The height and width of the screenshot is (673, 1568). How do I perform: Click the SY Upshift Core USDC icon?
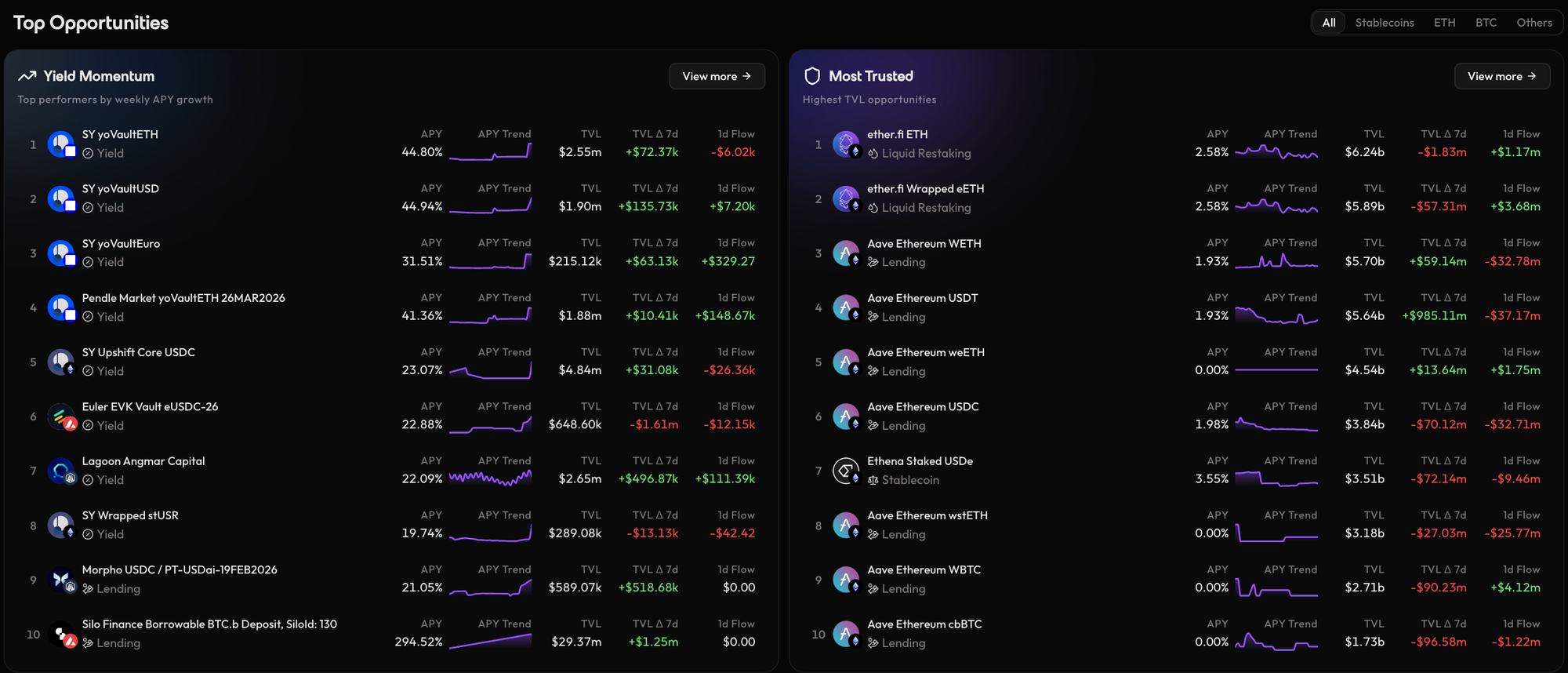61,362
